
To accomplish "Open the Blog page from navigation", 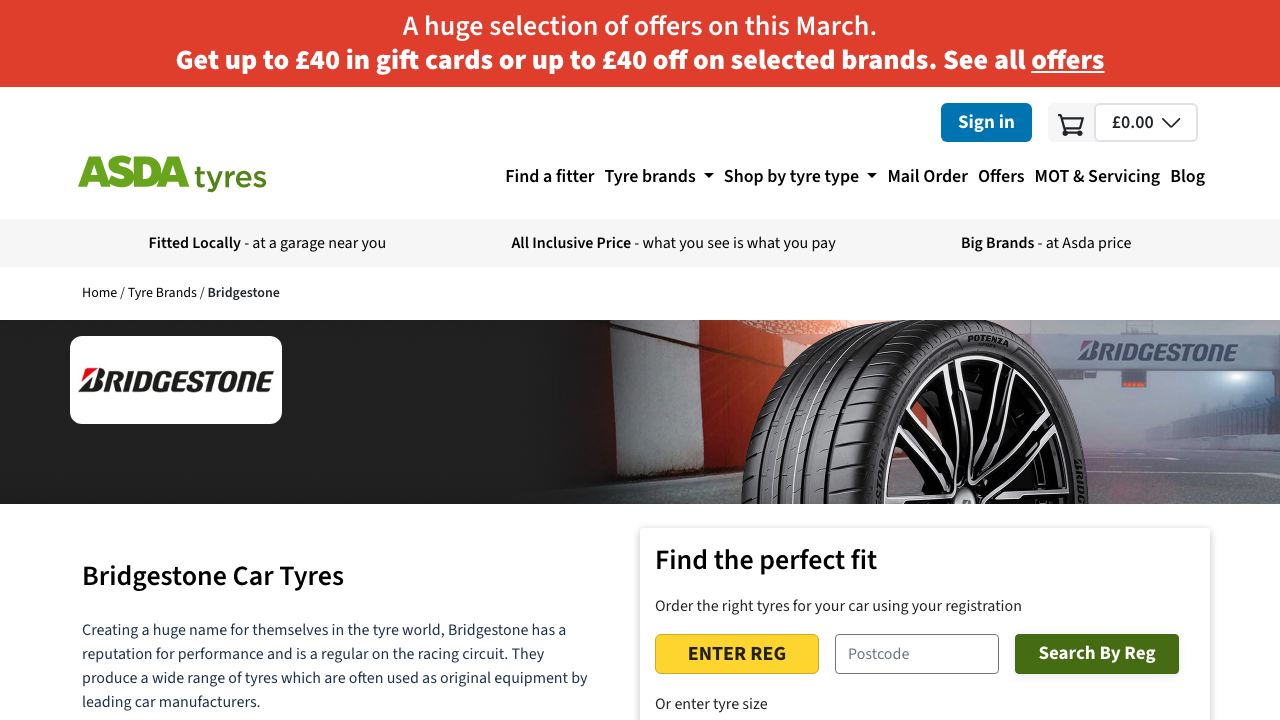I will tap(1187, 175).
